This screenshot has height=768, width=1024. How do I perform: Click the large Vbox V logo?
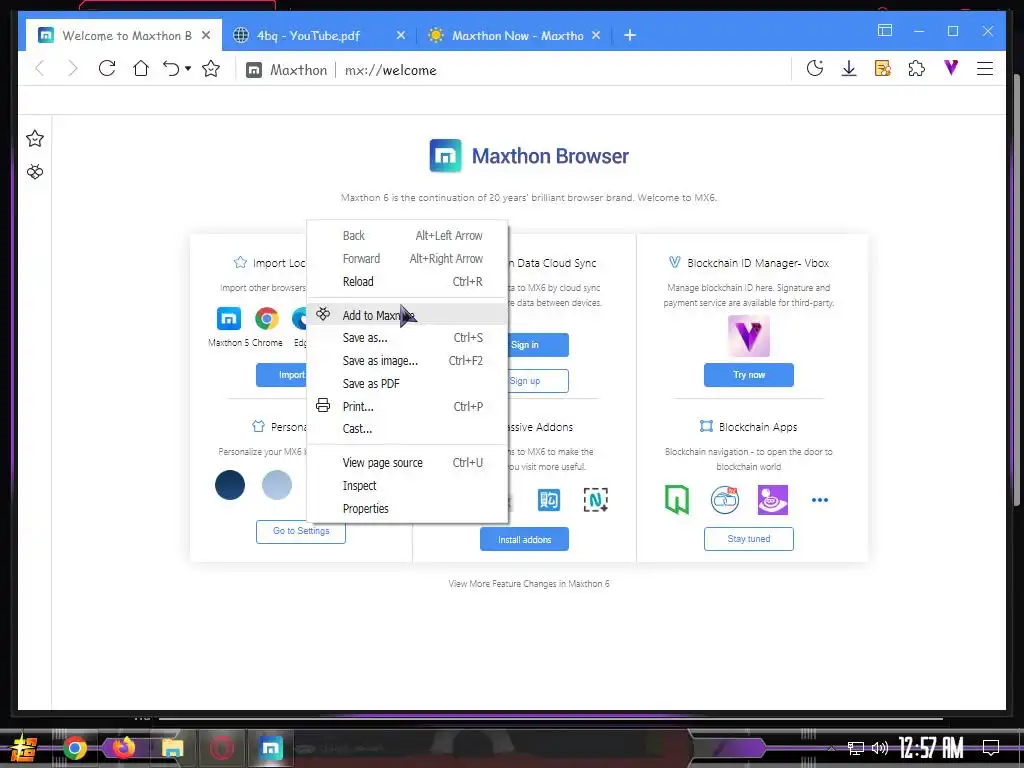click(x=748, y=336)
